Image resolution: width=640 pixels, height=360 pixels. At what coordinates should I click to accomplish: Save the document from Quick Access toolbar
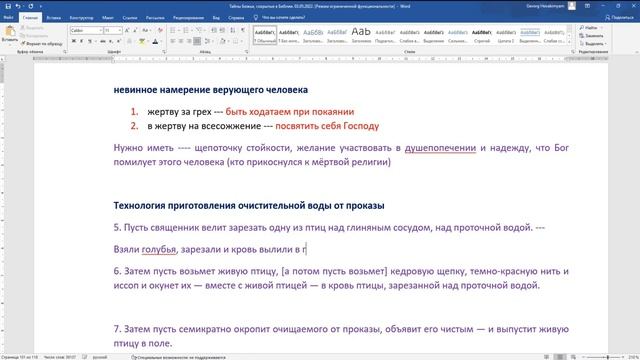pyautogui.click(x=8, y=6)
